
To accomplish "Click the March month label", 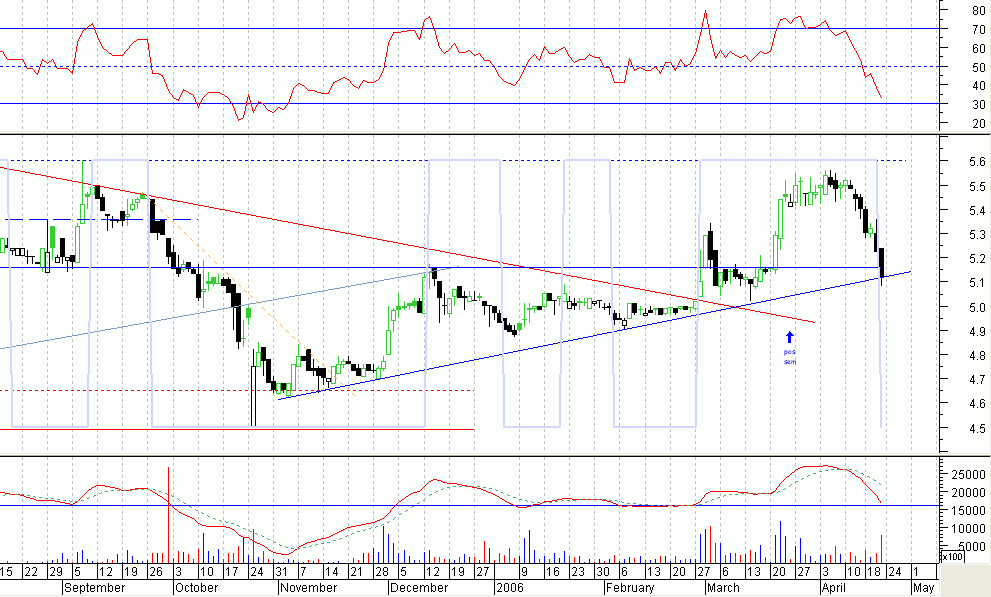I will pyautogui.click(x=724, y=588).
